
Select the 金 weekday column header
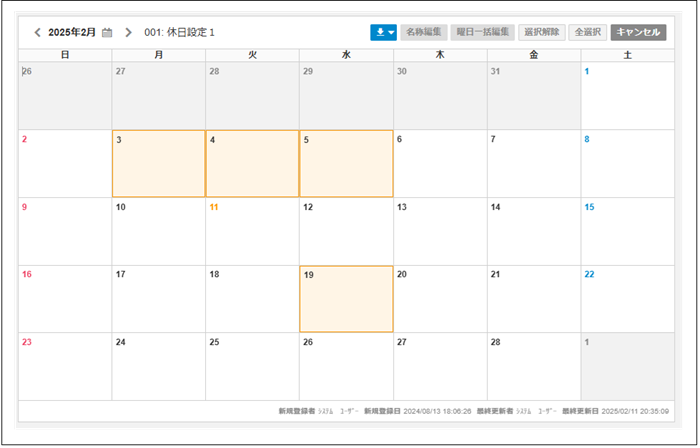pyautogui.click(x=534, y=55)
